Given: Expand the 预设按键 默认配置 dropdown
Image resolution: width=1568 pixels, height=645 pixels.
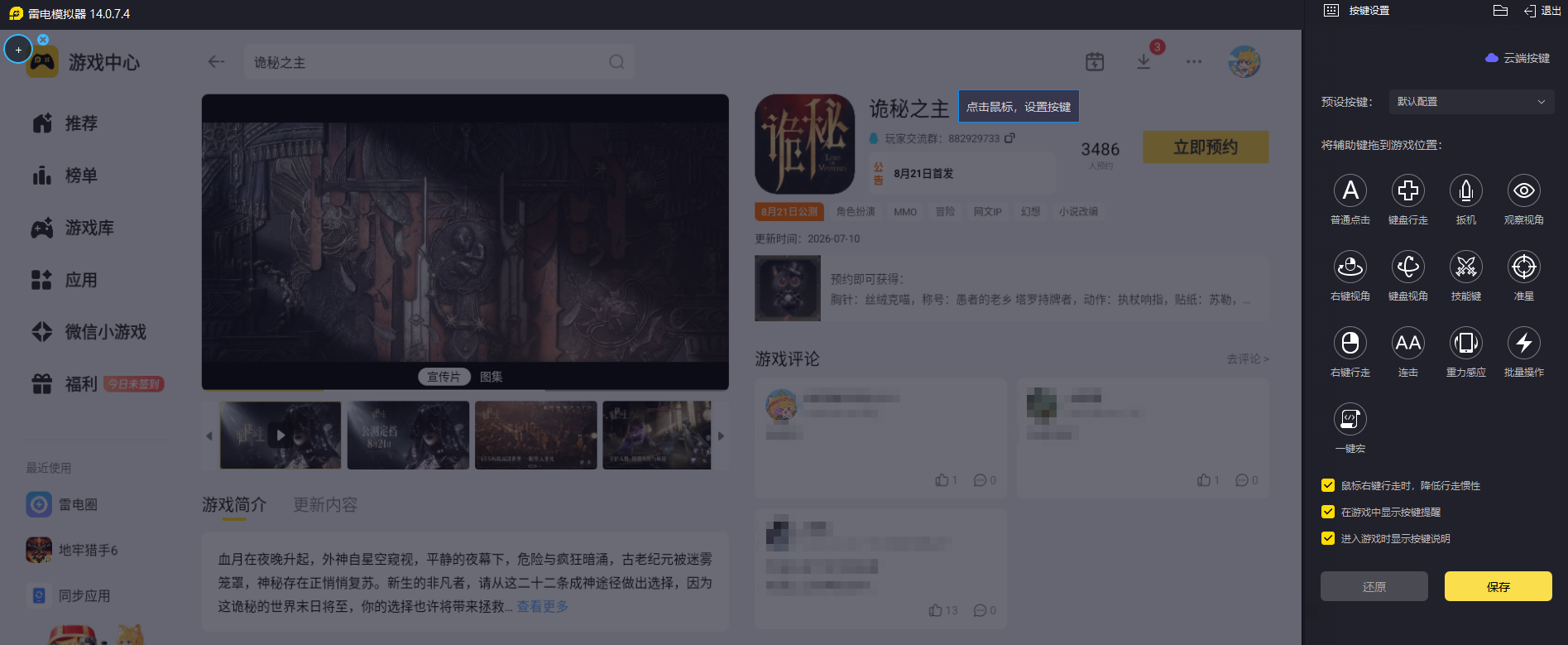Looking at the screenshot, I should pyautogui.click(x=1471, y=102).
